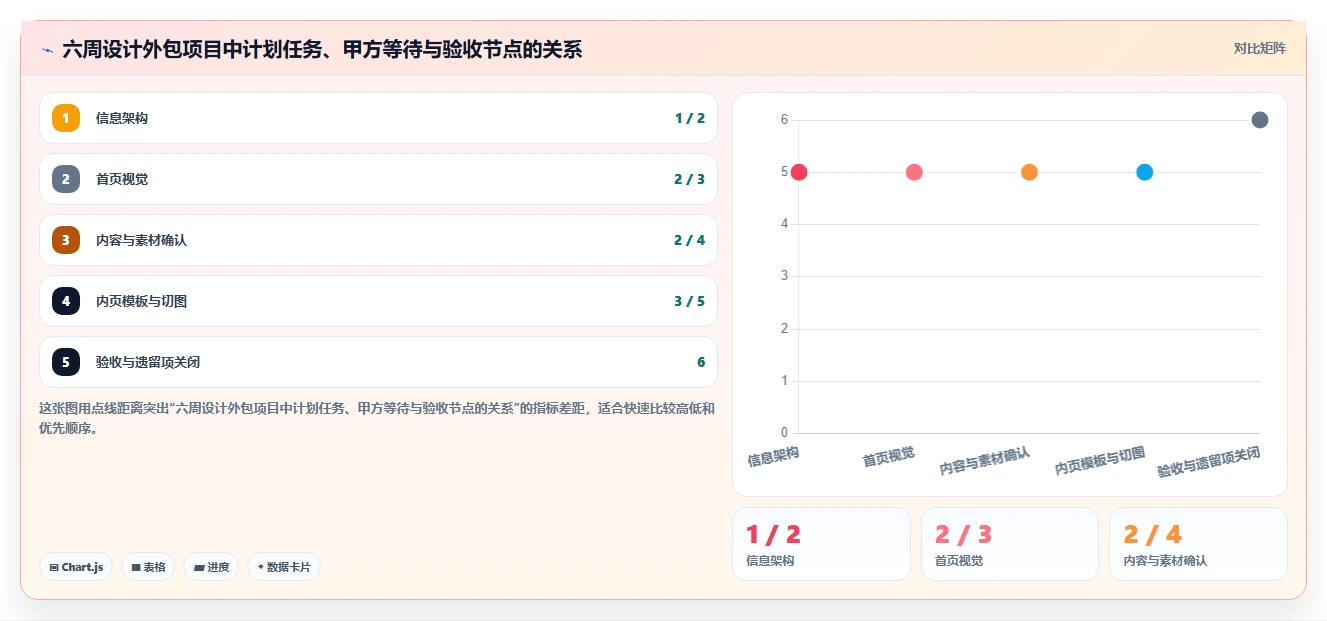Click the 对比矩阵 label in header

click(x=1260, y=48)
